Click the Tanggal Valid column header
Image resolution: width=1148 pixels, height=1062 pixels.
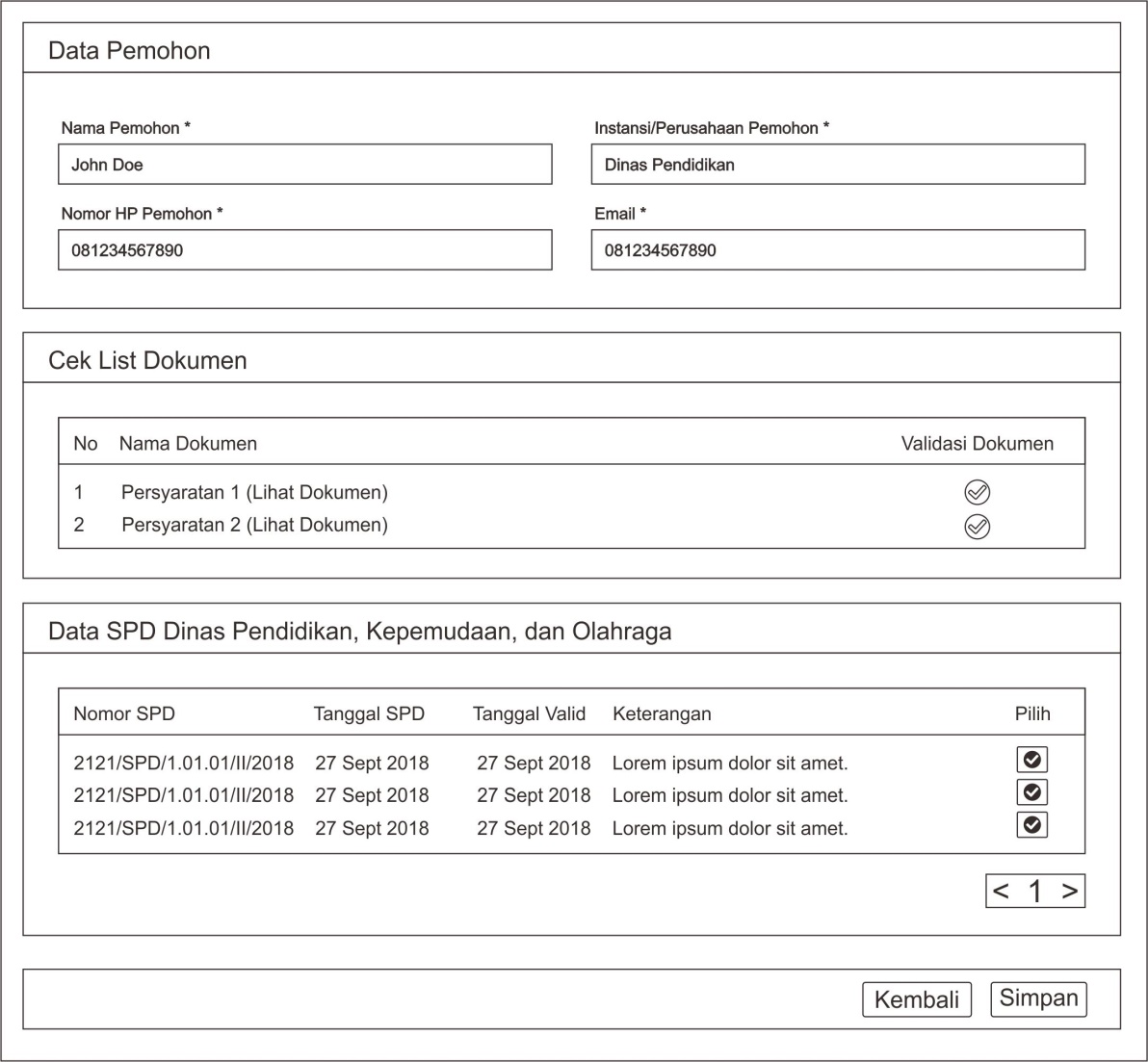coord(529,714)
